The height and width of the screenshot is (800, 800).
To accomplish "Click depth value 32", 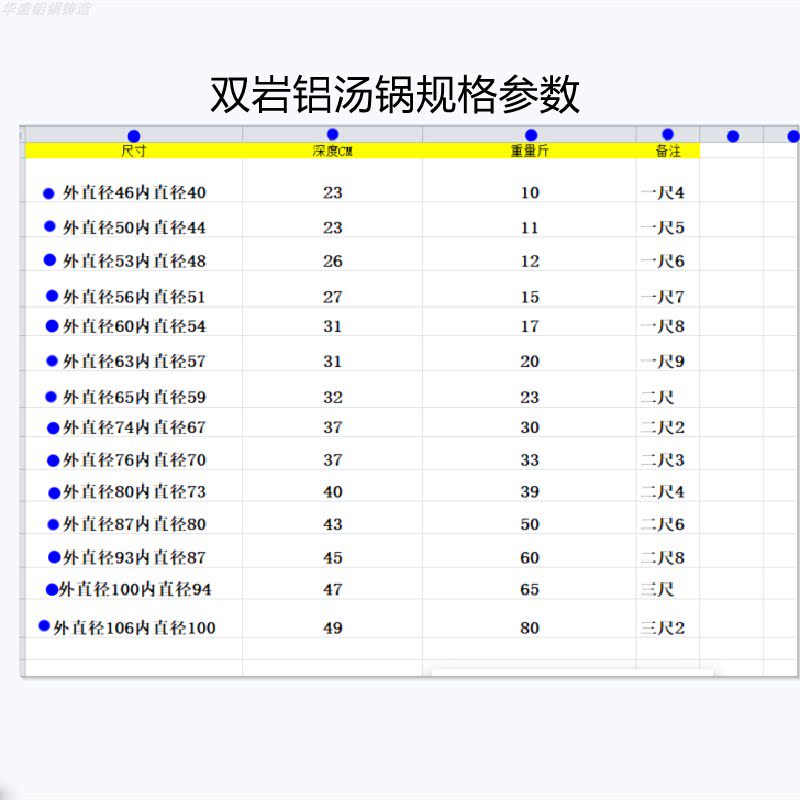I will point(333,397).
